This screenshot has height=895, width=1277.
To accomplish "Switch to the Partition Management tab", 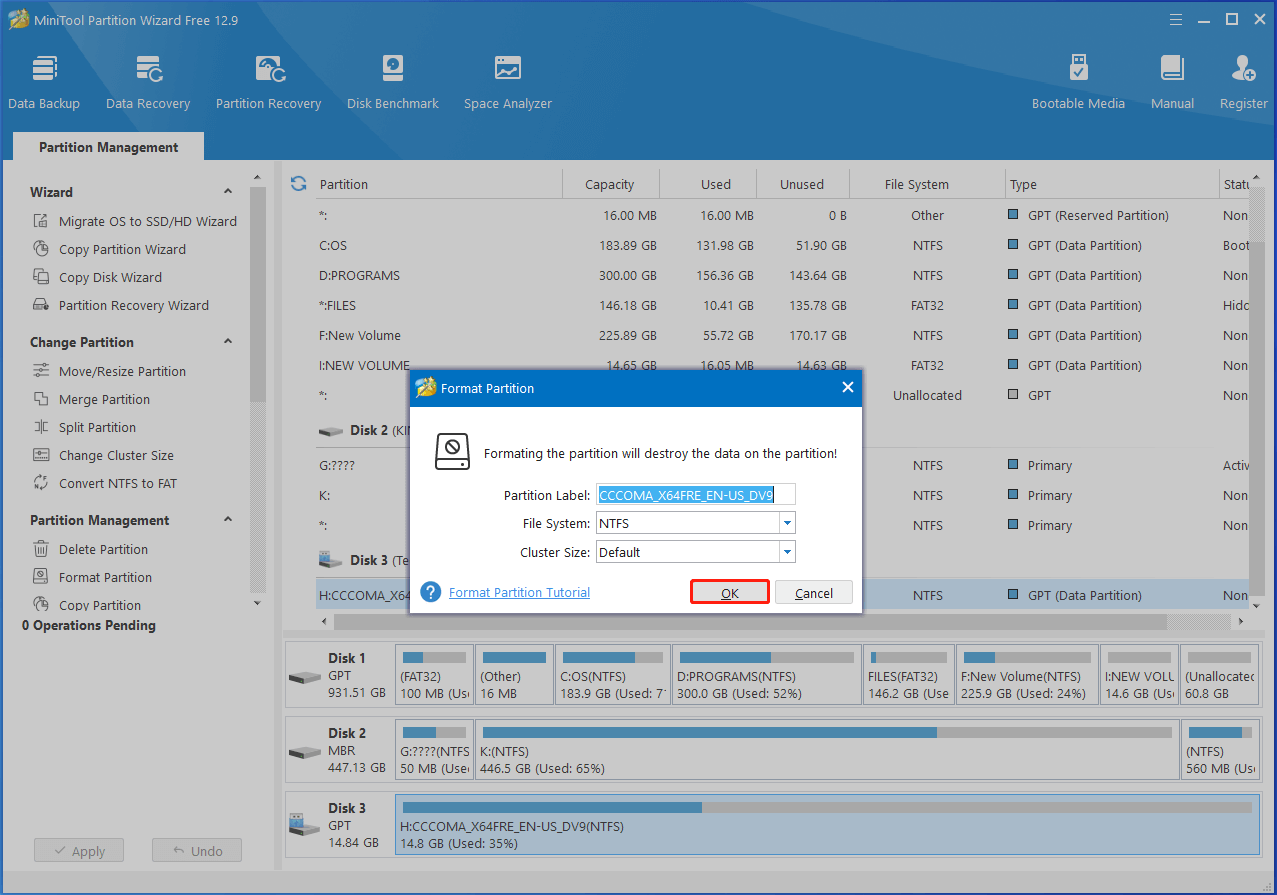I will click(108, 147).
